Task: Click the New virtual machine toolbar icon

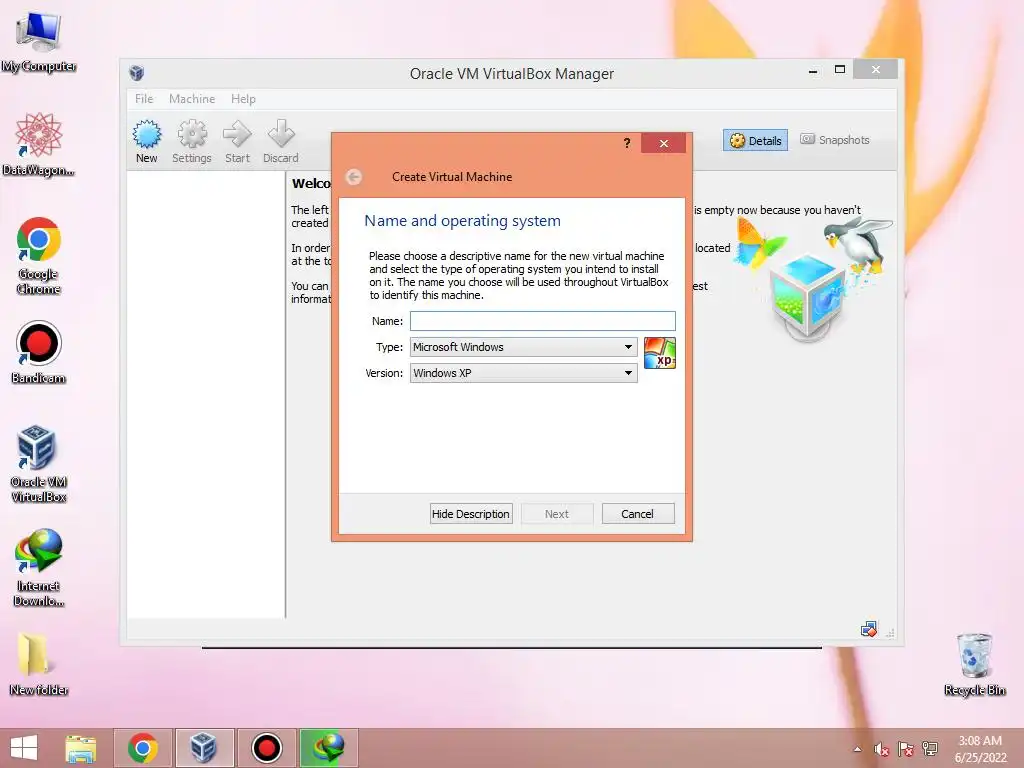Action: (x=146, y=142)
